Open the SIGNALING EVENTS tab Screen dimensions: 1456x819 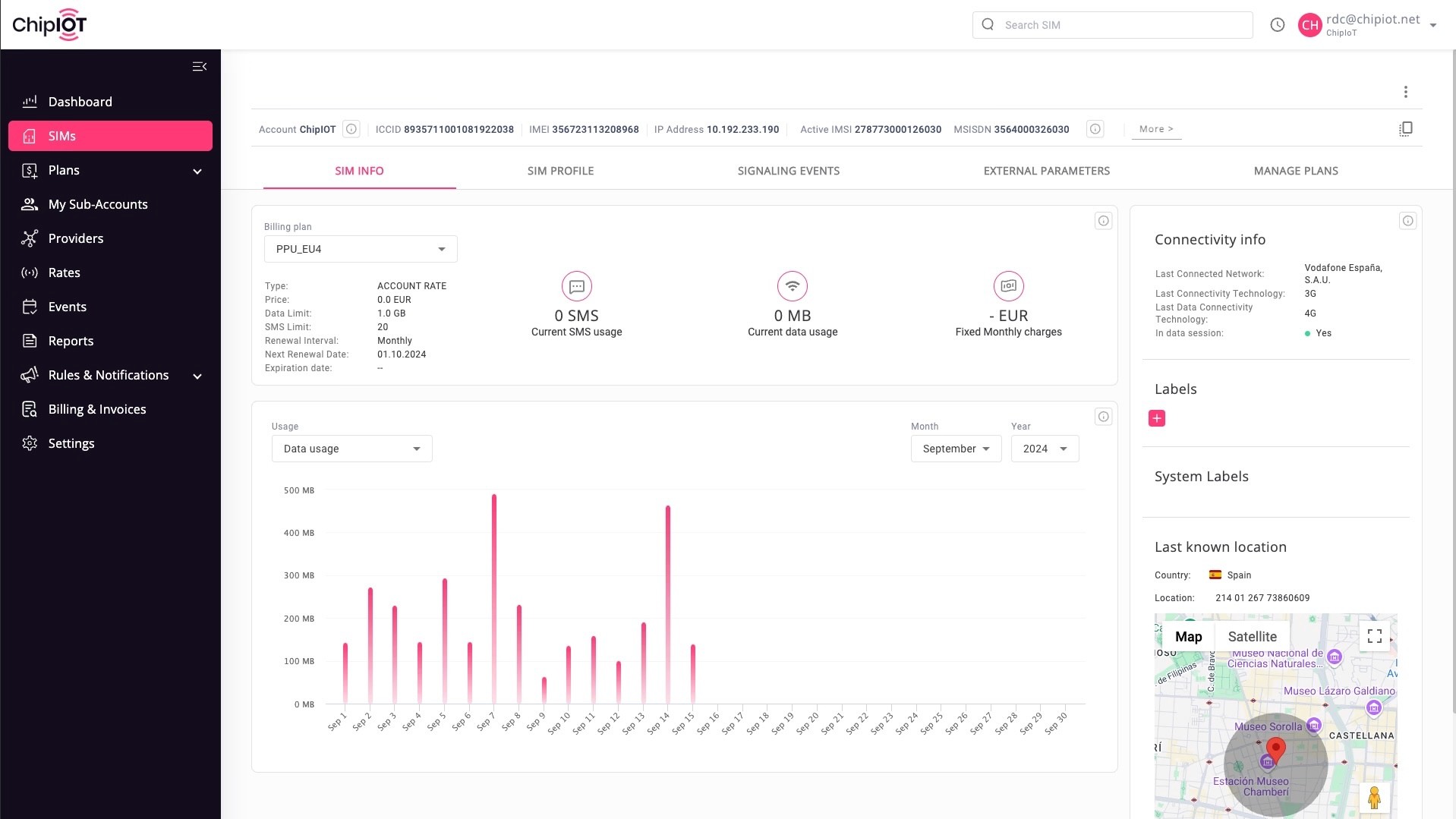click(x=789, y=171)
